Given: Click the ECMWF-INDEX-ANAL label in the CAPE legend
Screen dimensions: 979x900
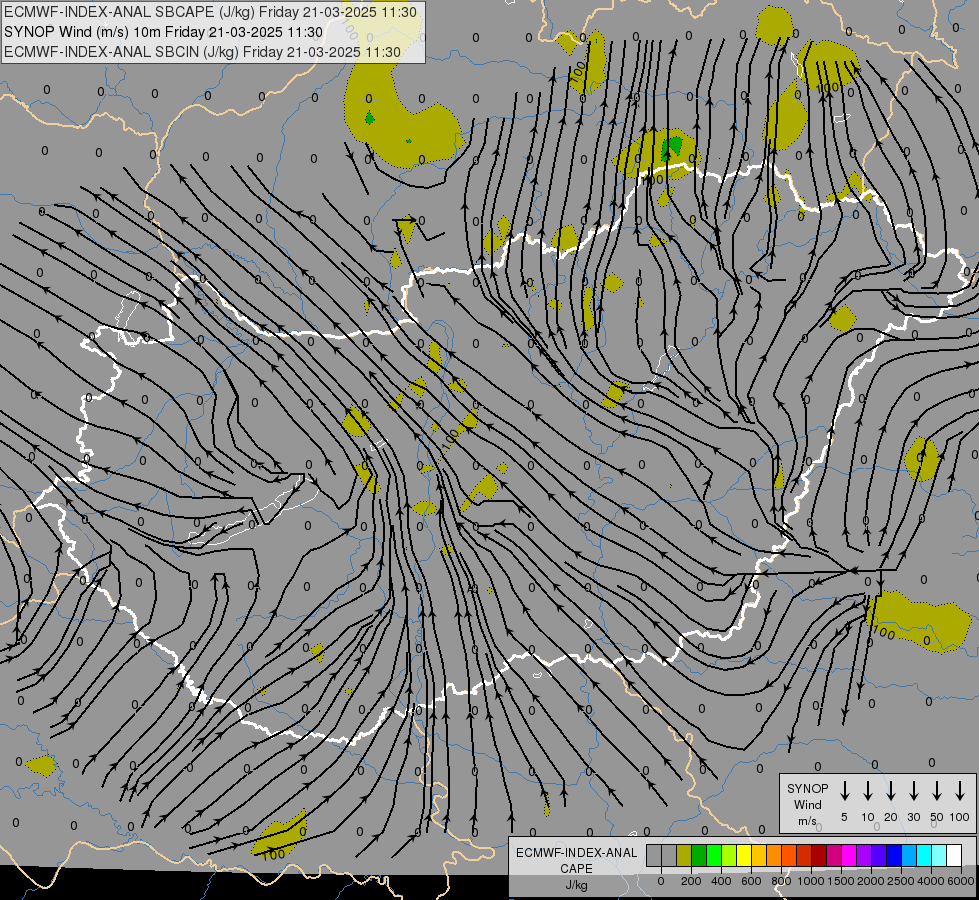Looking at the screenshot, I should tap(576, 853).
